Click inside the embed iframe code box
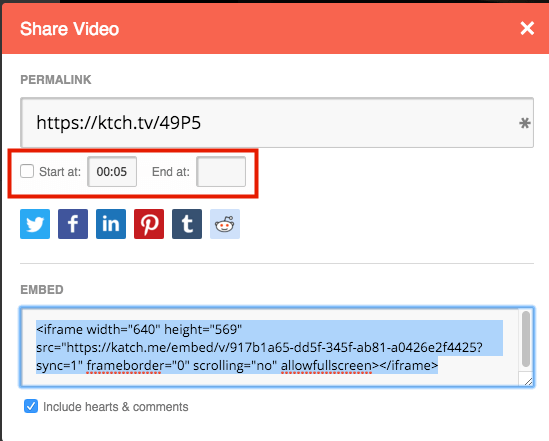This screenshot has width=549, height=441. (x=270, y=347)
